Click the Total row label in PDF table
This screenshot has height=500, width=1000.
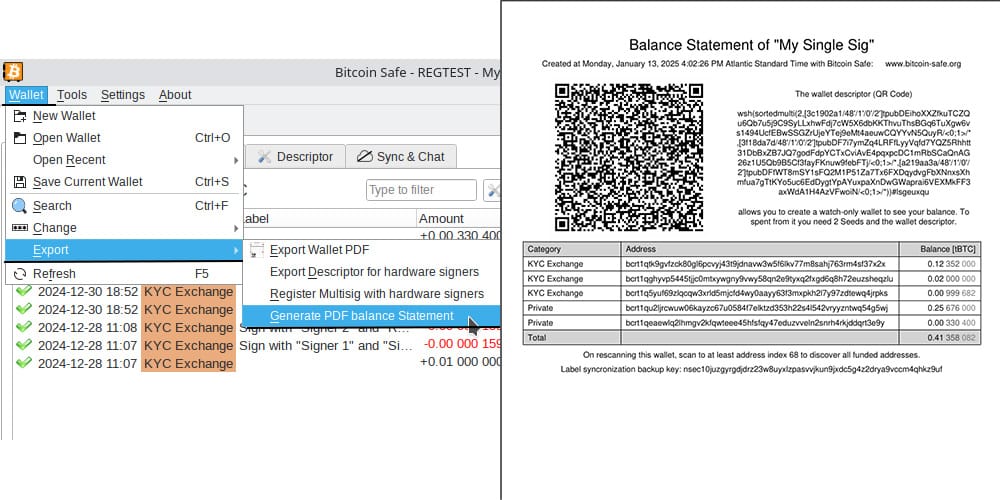(536, 337)
